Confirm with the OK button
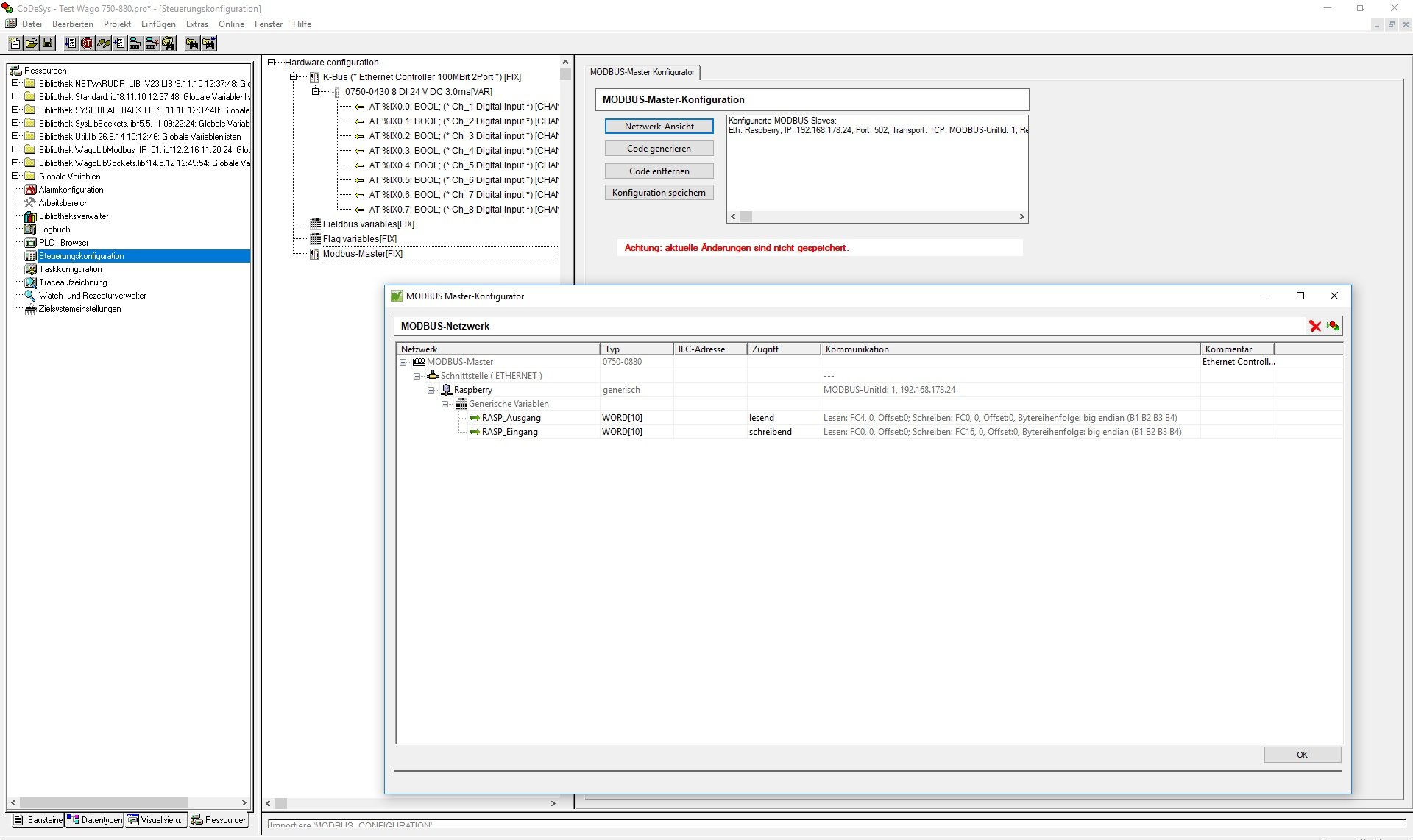This screenshot has height=840, width=1413. coord(1302,755)
